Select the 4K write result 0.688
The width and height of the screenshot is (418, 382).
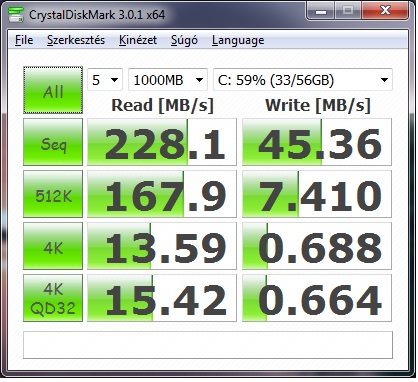point(317,246)
